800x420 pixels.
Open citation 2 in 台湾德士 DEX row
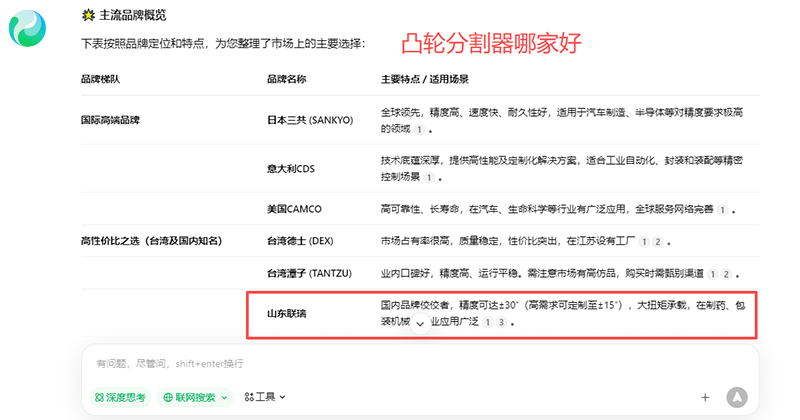(658, 242)
